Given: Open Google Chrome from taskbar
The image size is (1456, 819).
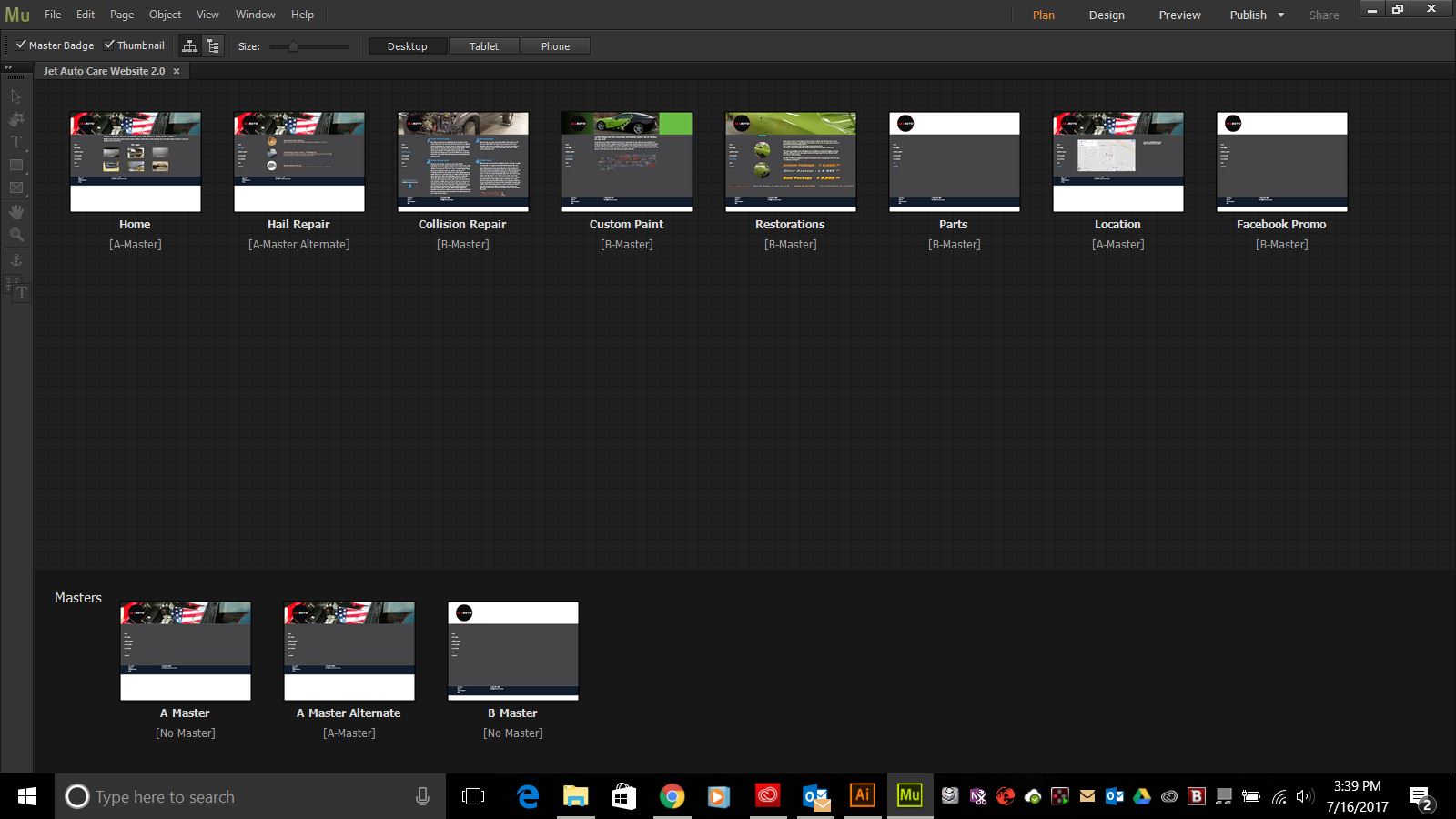Looking at the screenshot, I should (x=672, y=796).
